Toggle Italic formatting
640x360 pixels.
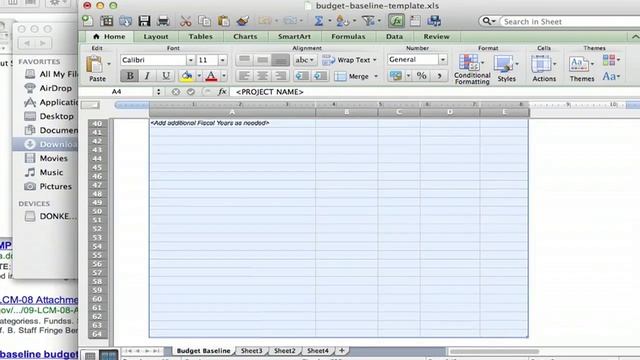[147, 76]
